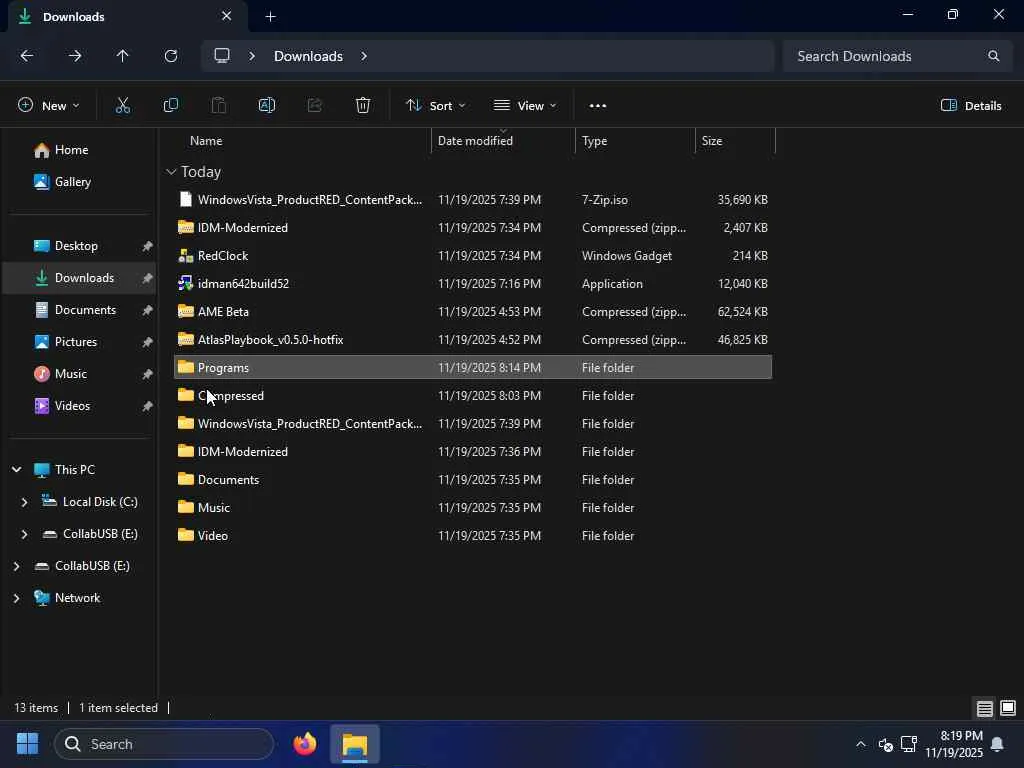Select the Compressed folder
The height and width of the screenshot is (768, 1024).
pyautogui.click(x=473, y=396)
